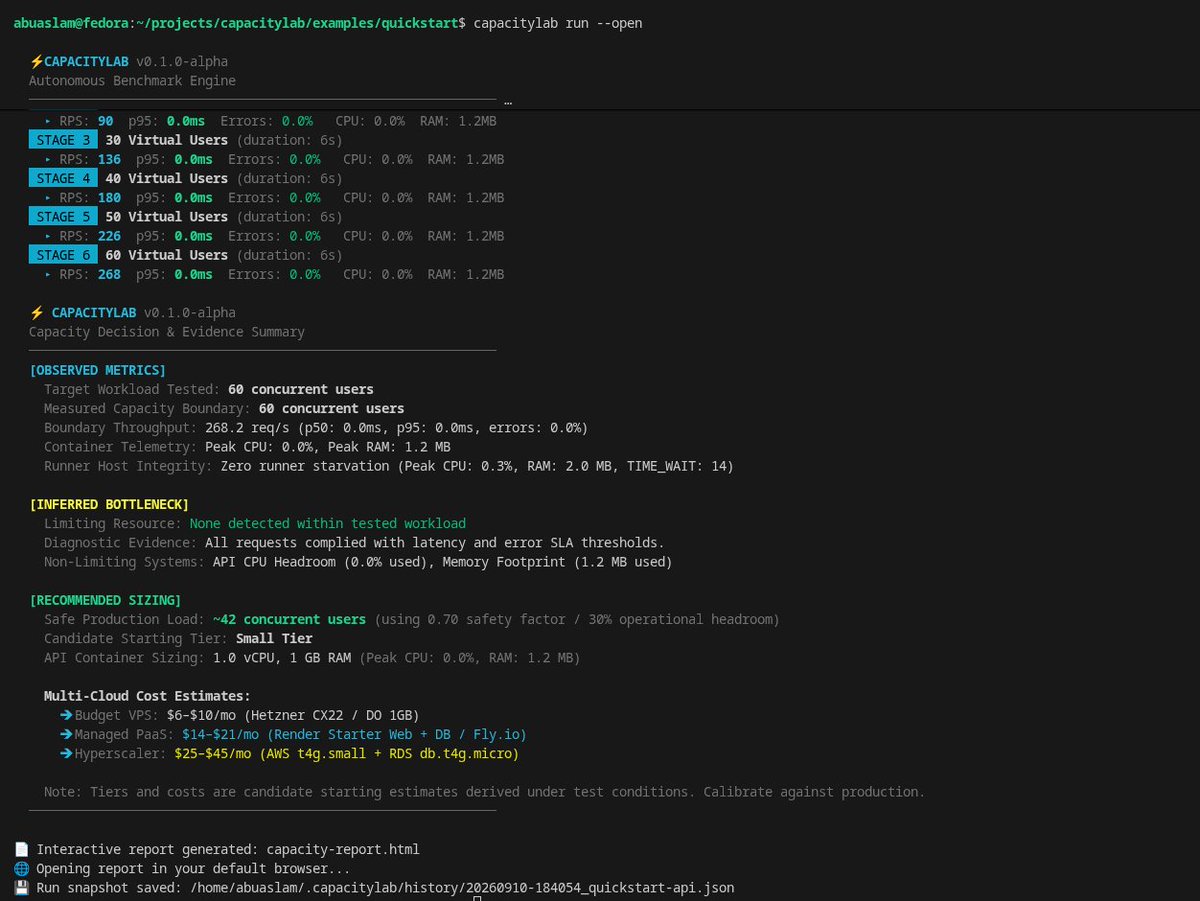Image resolution: width=1200 pixels, height=901 pixels.
Task: Click the 'Small Tier' value
Action: 274,638
